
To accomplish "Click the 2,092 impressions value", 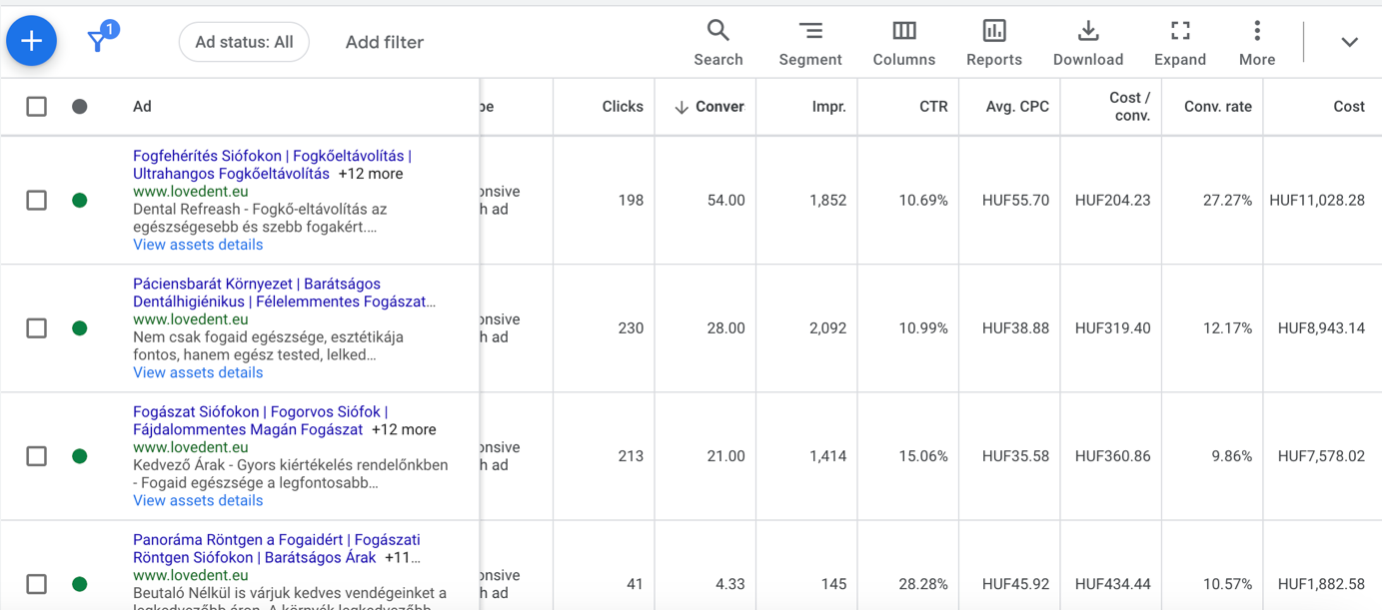I will point(828,328).
